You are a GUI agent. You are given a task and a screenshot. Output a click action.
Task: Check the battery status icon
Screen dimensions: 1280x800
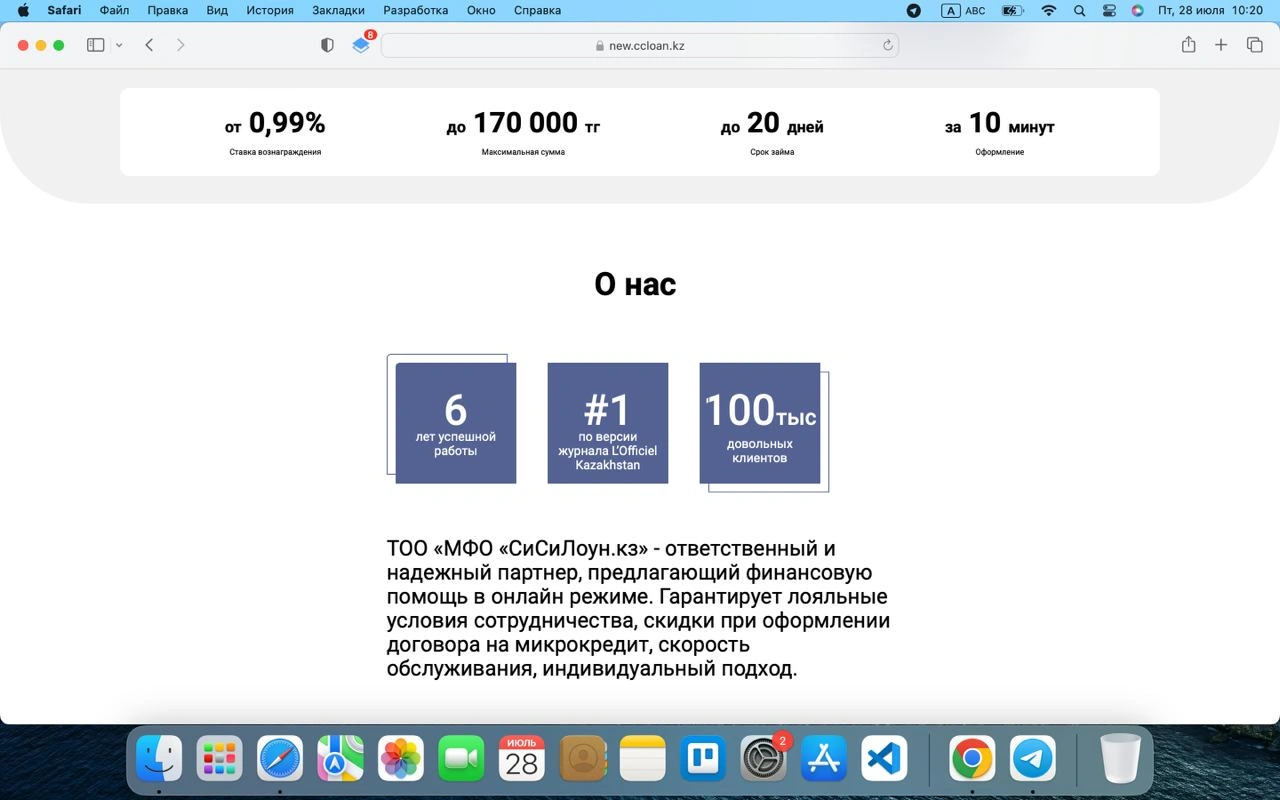[x=1012, y=10]
